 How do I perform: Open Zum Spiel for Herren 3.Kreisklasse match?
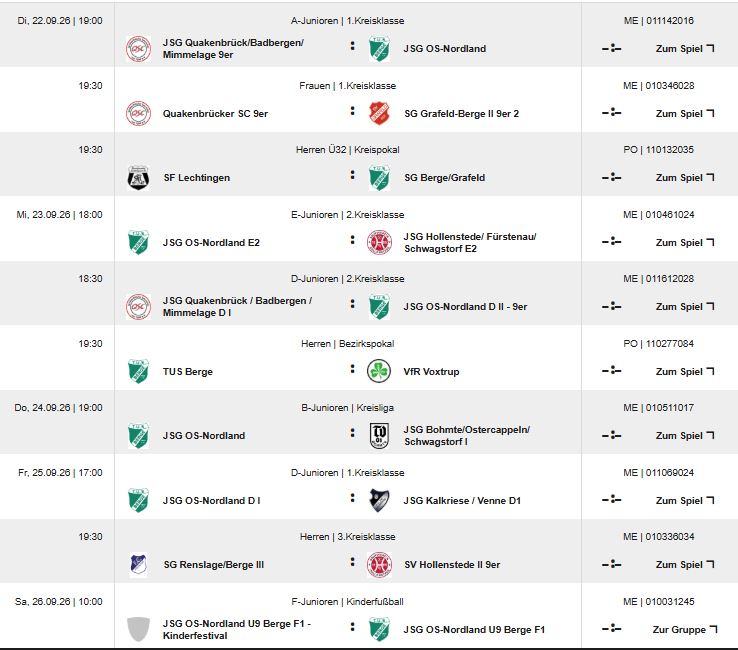pos(685,565)
